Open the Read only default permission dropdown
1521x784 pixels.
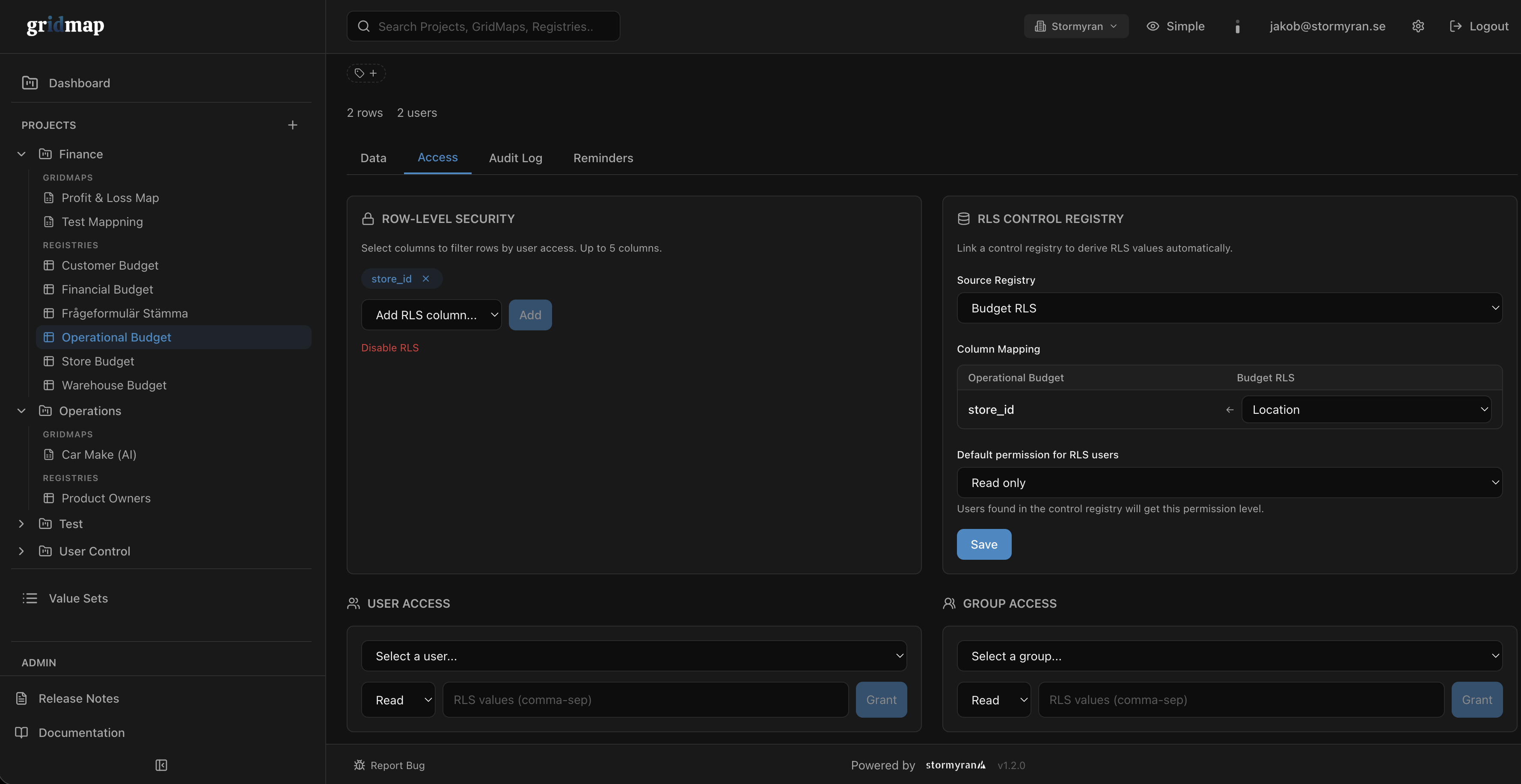pos(1229,483)
